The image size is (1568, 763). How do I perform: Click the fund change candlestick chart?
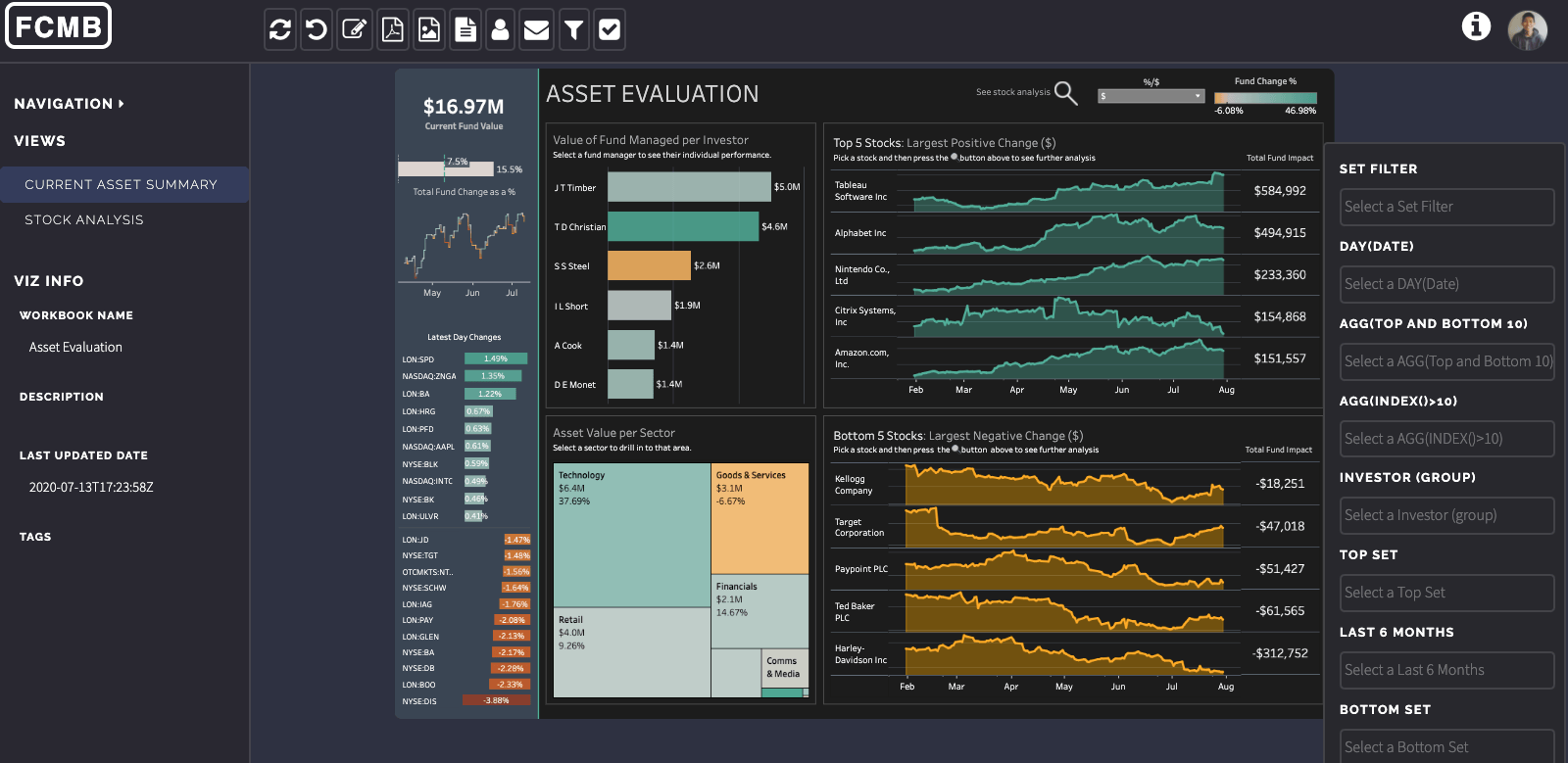pyautogui.click(x=464, y=245)
